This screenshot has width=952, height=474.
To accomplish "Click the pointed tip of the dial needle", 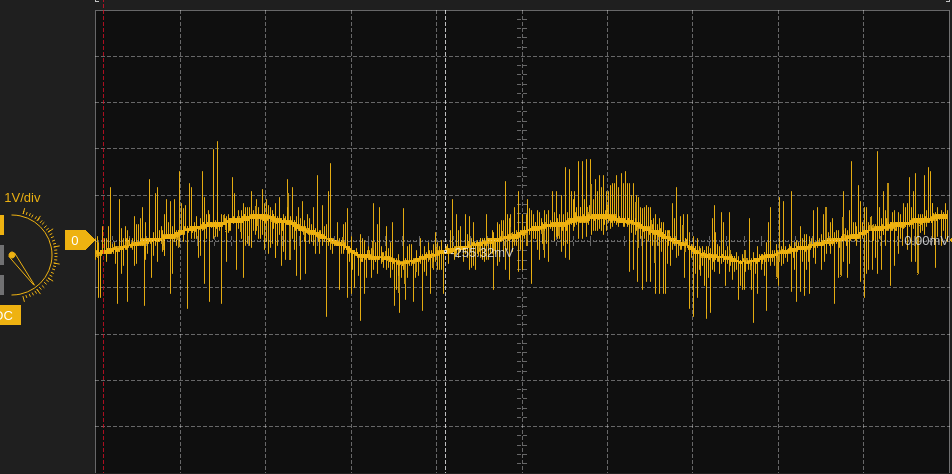I will pos(36,286).
